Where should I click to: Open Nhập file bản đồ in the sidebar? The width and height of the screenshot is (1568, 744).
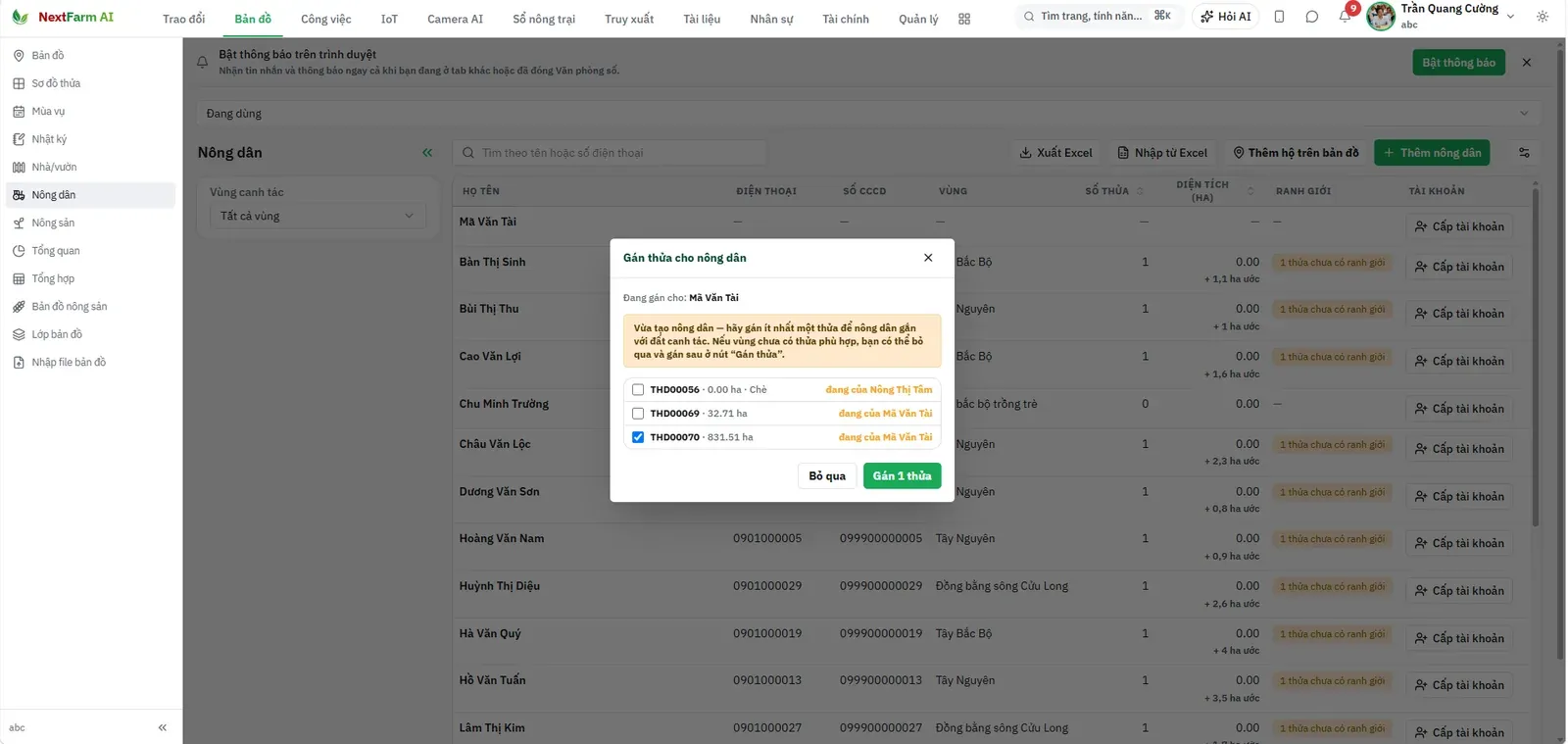[91, 363]
